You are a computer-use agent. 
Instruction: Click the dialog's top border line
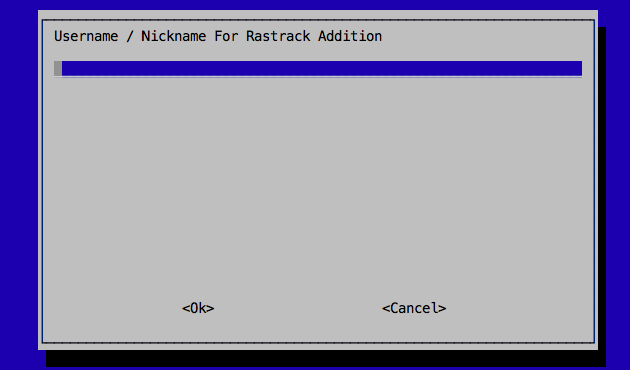point(318,20)
